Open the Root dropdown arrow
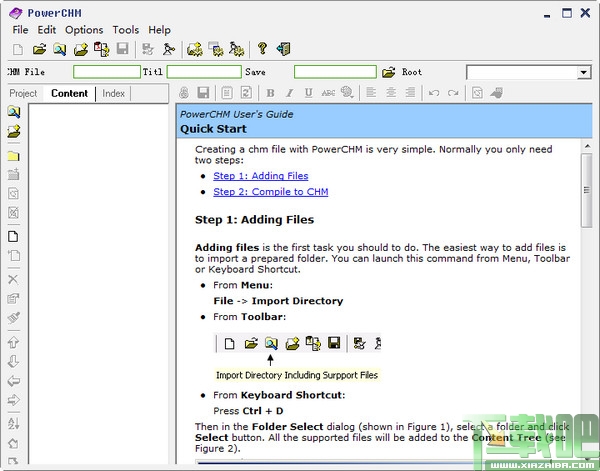Screen dimensions: 600x471 coord(584,72)
